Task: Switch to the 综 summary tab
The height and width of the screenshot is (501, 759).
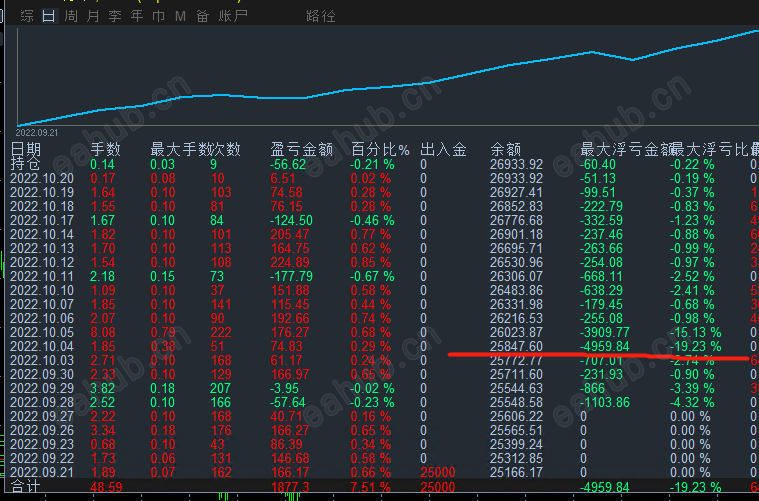Action: (27, 16)
